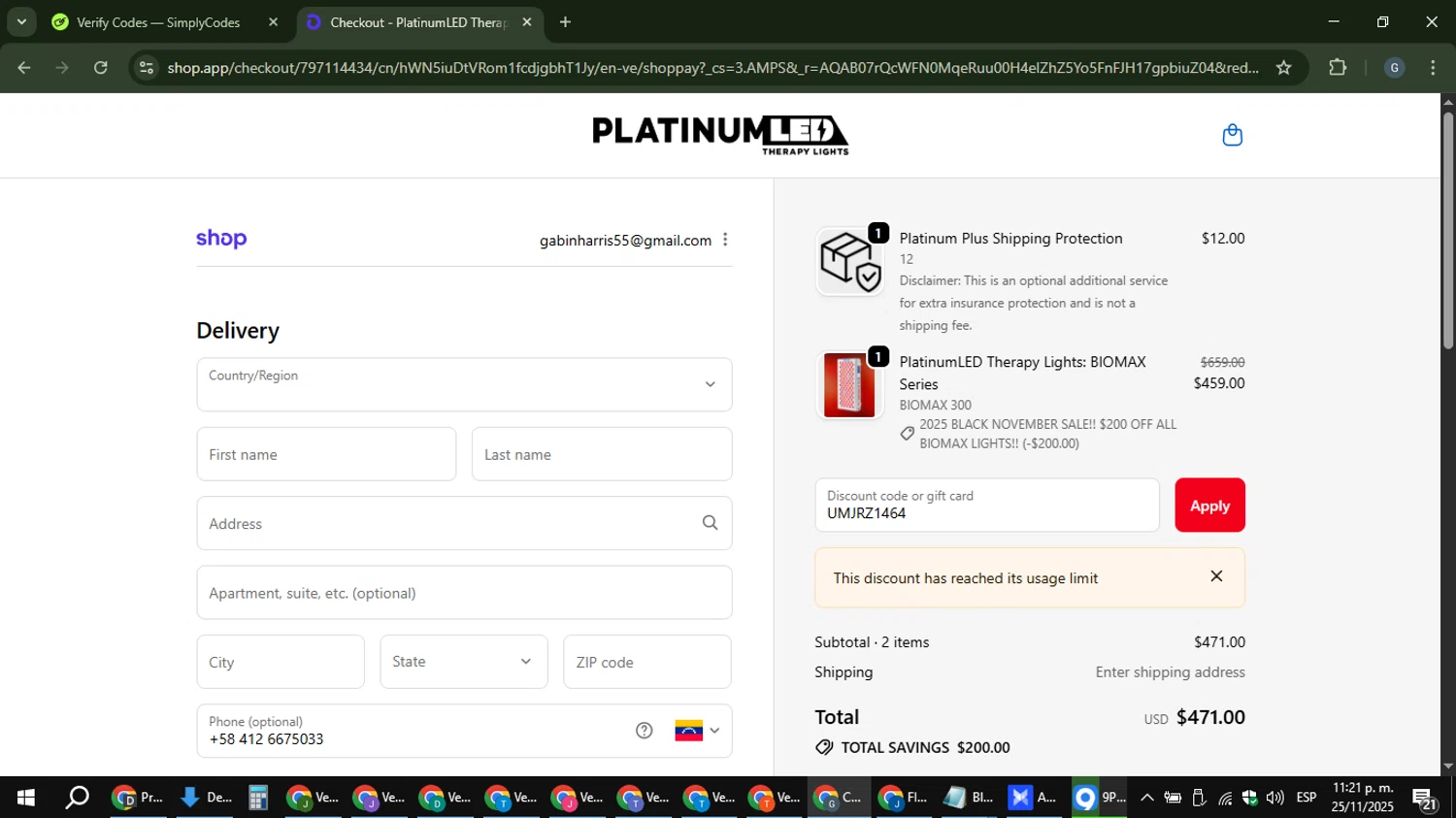Open Windows taskbar search
Image resolution: width=1456 pixels, height=818 pixels.
[x=77, y=798]
